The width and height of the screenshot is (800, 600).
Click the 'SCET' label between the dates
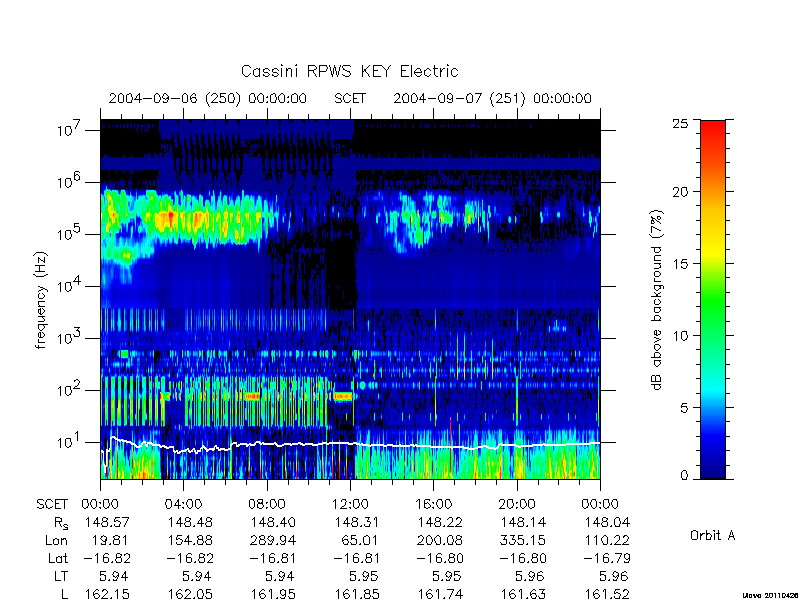(x=350, y=98)
